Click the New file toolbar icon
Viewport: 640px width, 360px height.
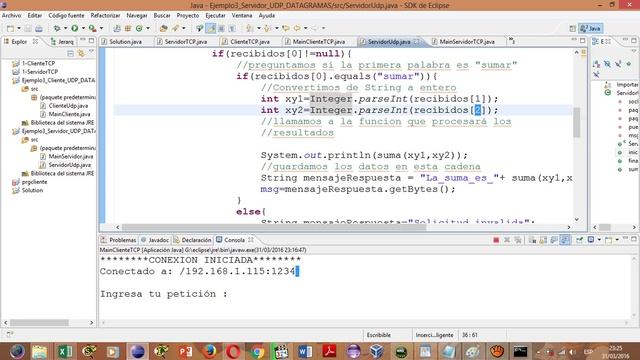point(10,28)
